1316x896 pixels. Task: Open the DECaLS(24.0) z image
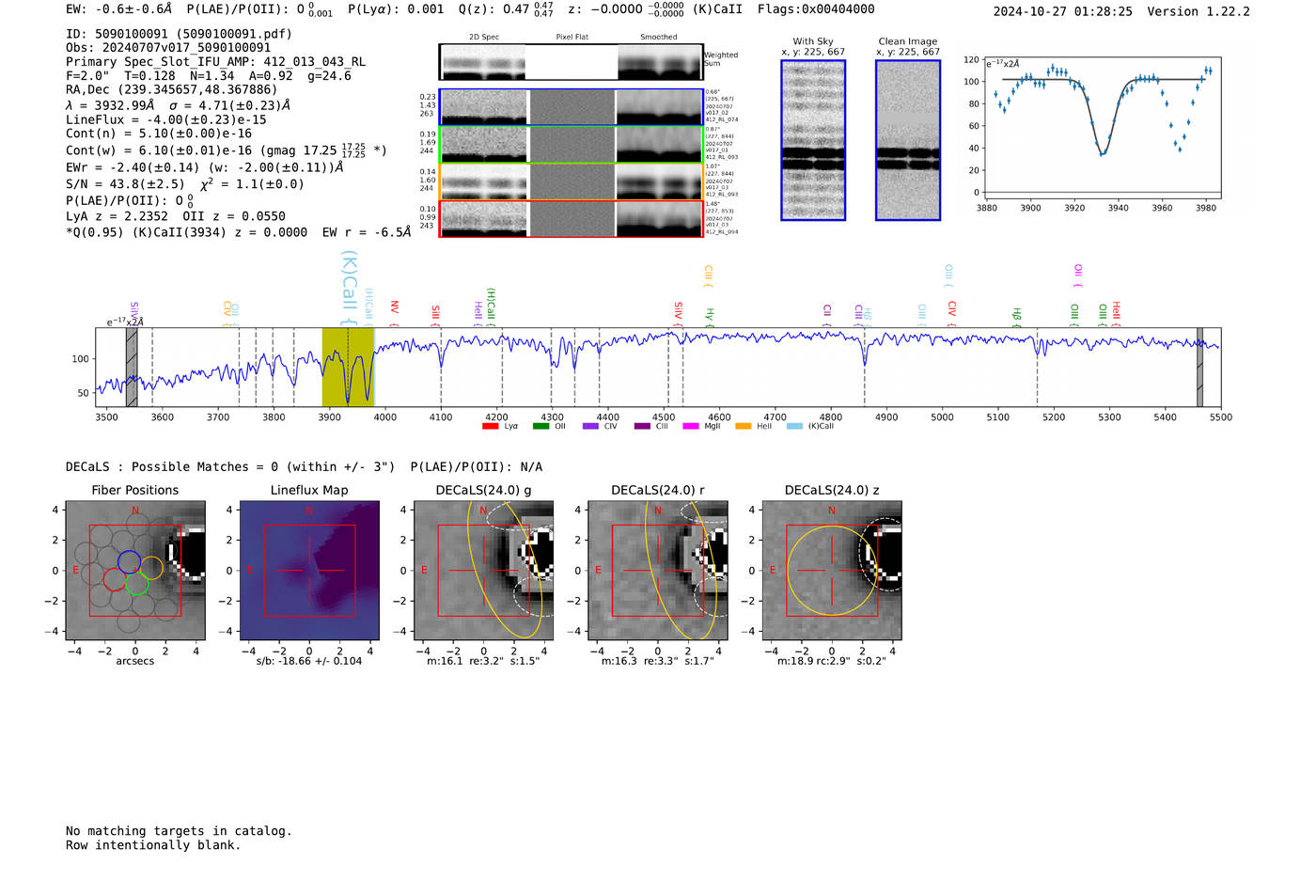(832, 570)
